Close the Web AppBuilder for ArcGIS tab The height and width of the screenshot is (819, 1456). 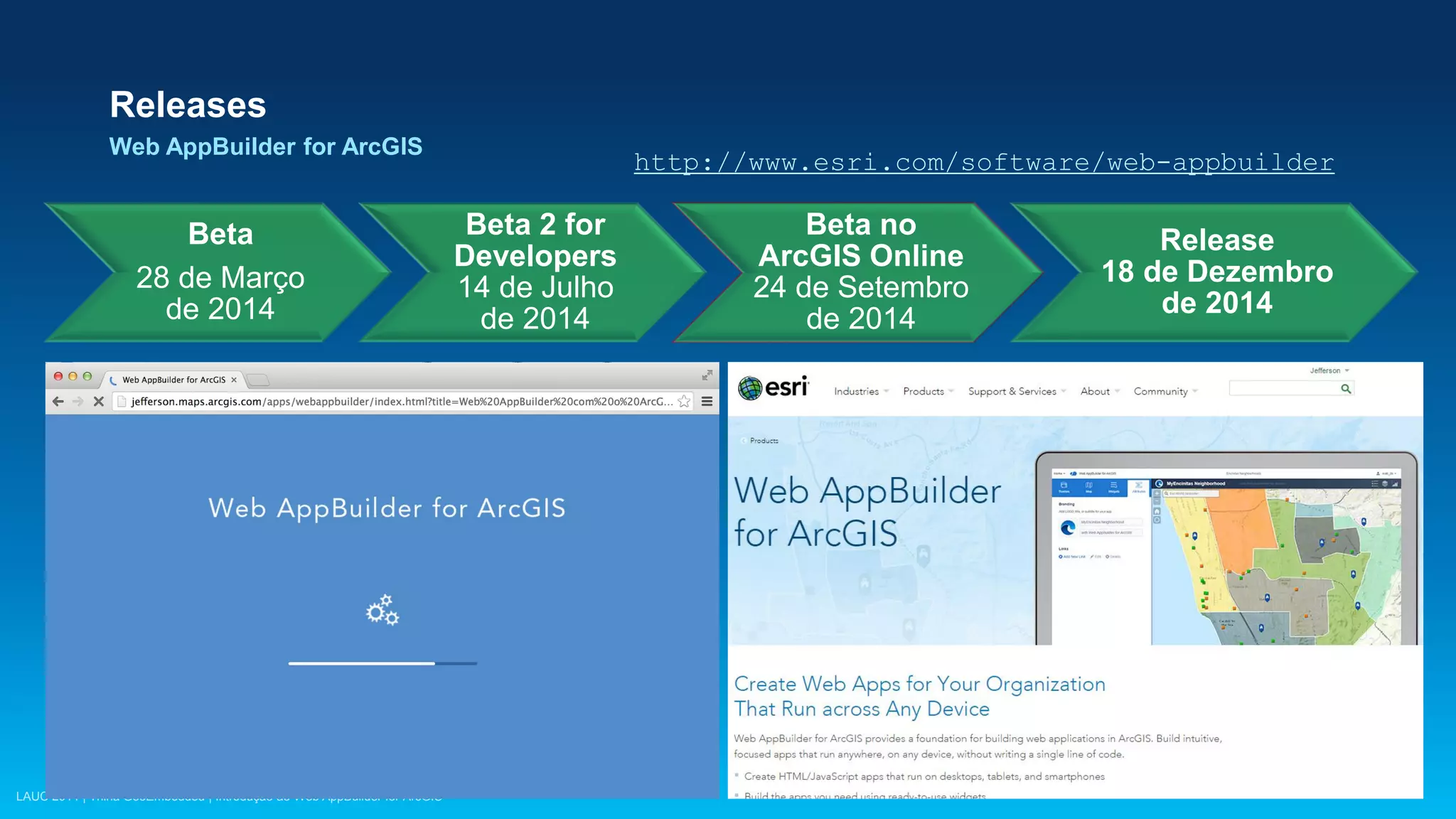click(234, 380)
